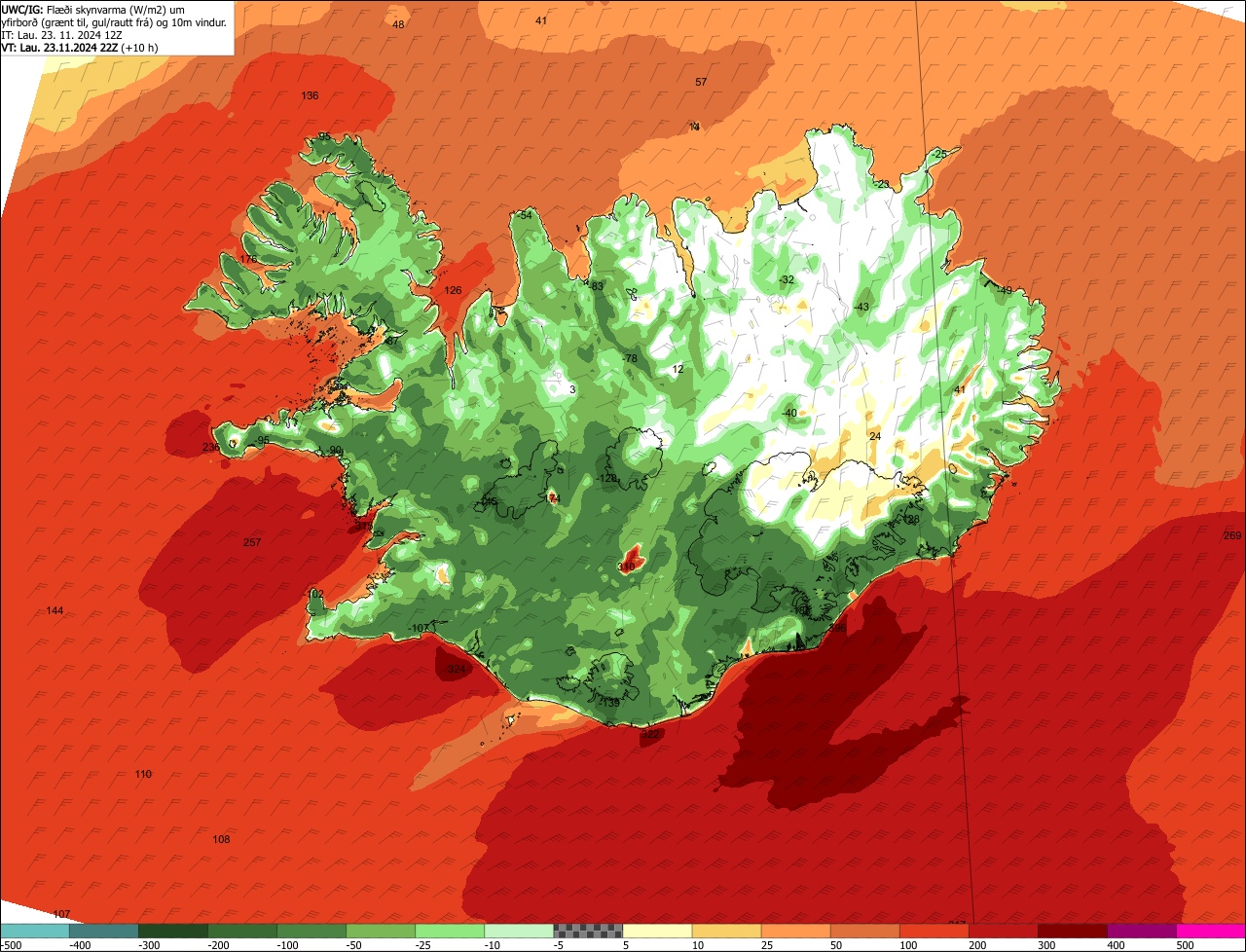
Task: Click the map value 107
Action: (62, 914)
